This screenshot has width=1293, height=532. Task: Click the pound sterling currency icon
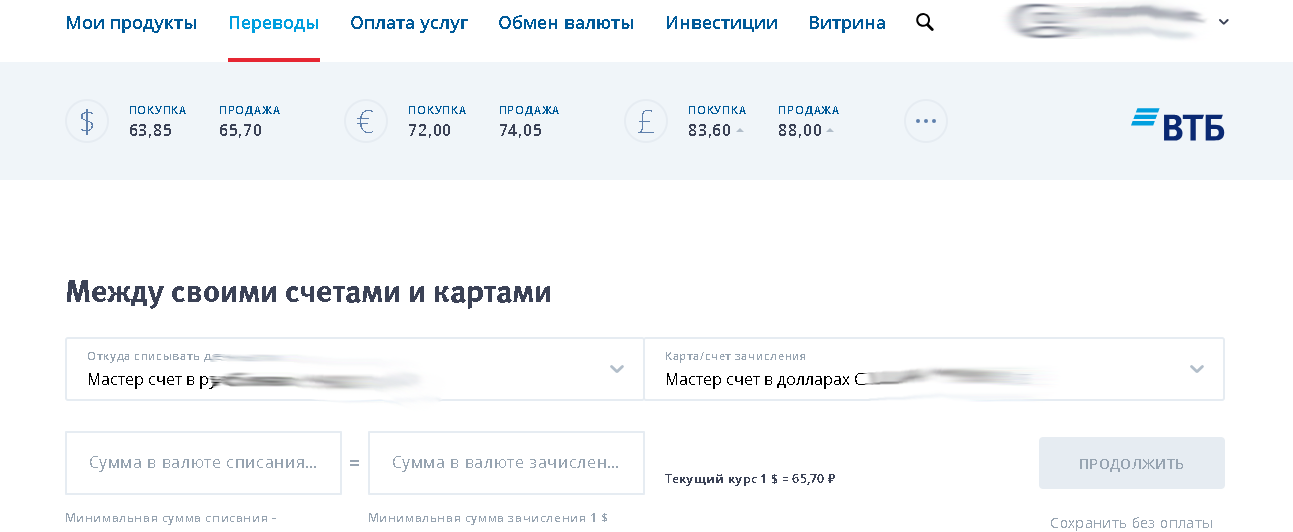646,122
